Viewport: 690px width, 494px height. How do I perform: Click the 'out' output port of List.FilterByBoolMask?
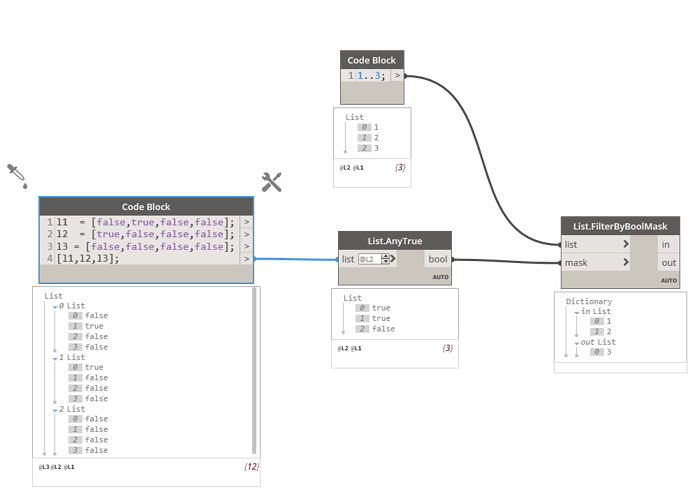(x=668, y=263)
